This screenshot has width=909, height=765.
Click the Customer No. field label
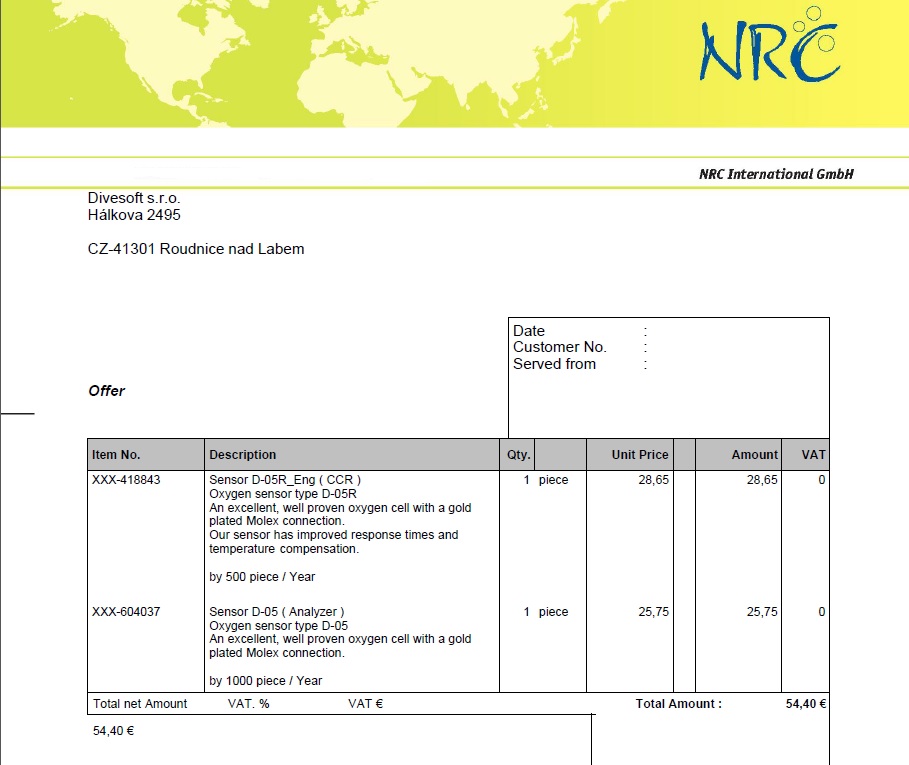559,347
